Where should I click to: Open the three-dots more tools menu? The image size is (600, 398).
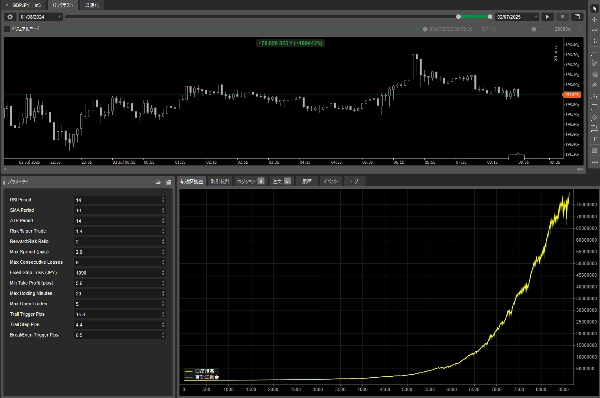[594, 162]
